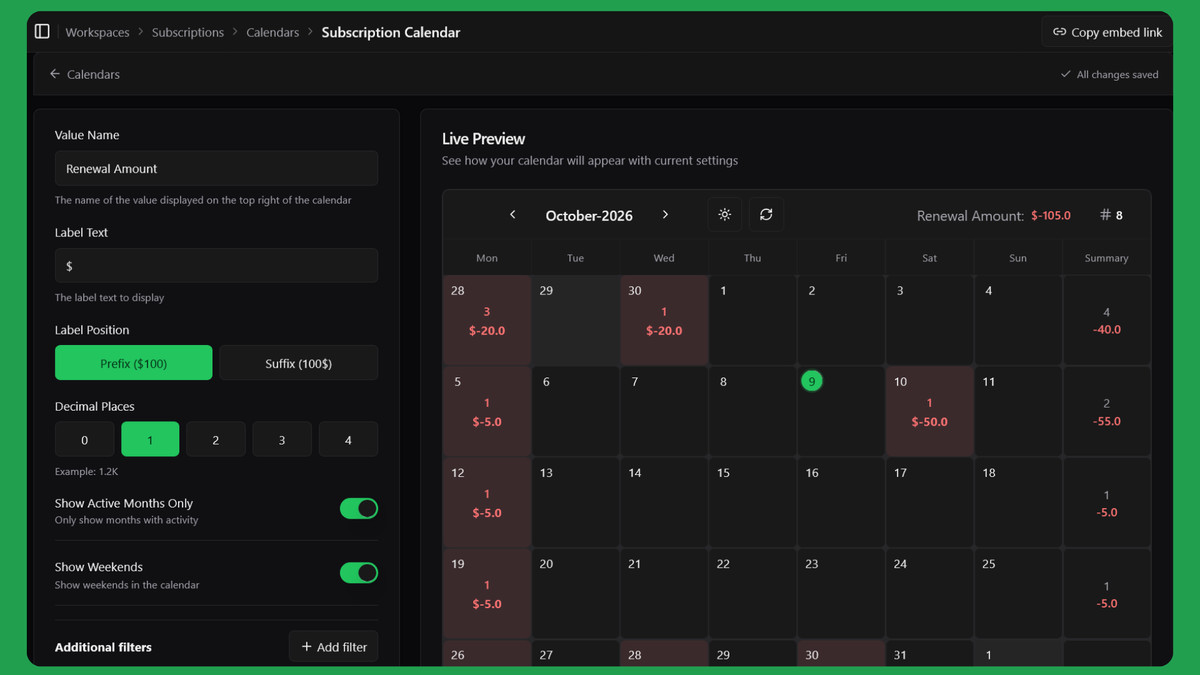Click the day 28 cell with $-20.0
This screenshot has height=675, width=1200.
click(x=487, y=321)
